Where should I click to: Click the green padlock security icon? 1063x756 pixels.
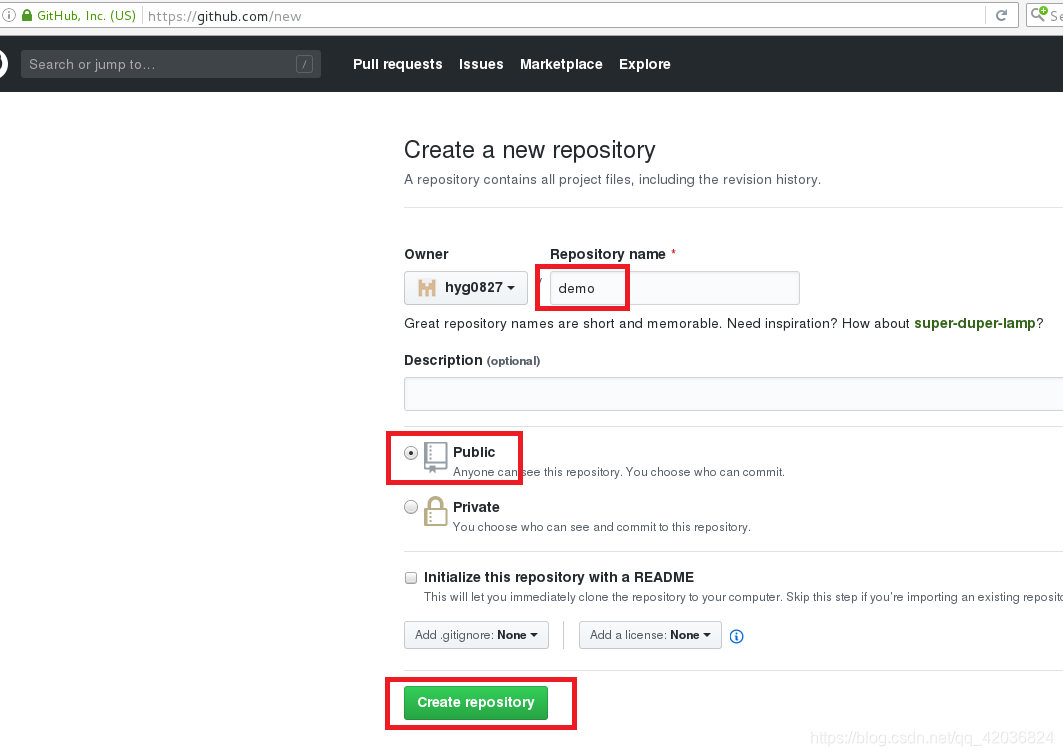27,16
